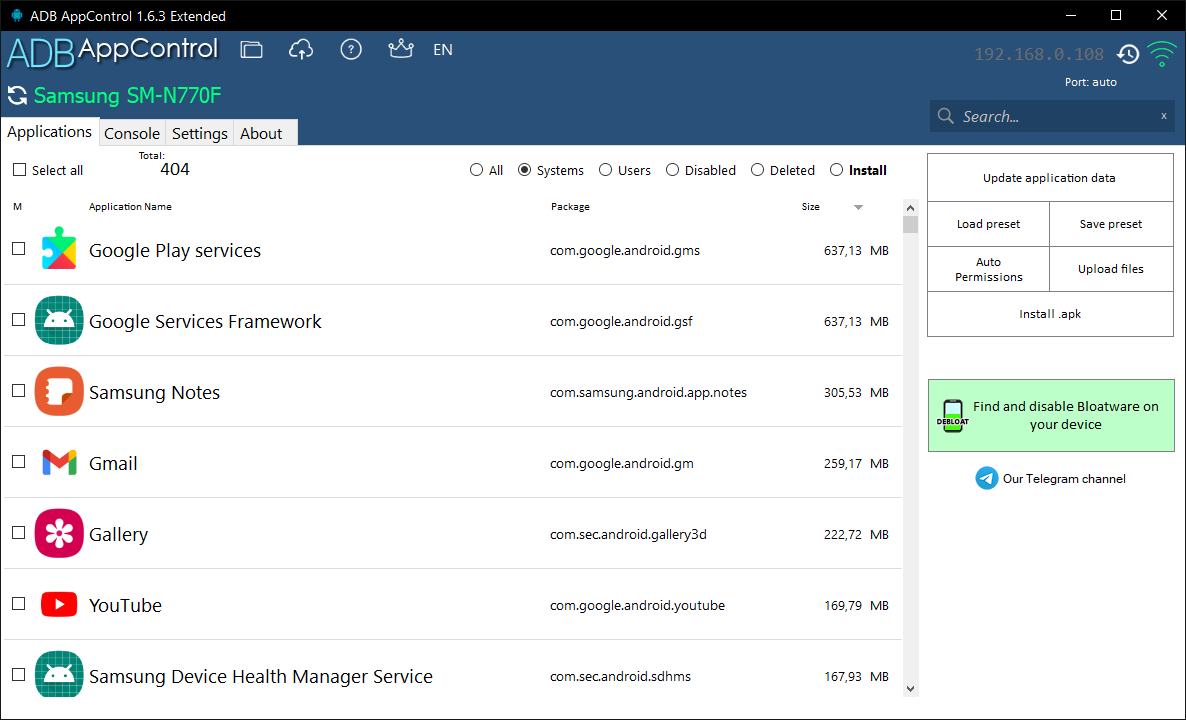Click the Samsung SM-N770F device name
This screenshot has width=1186, height=720.
[128, 96]
